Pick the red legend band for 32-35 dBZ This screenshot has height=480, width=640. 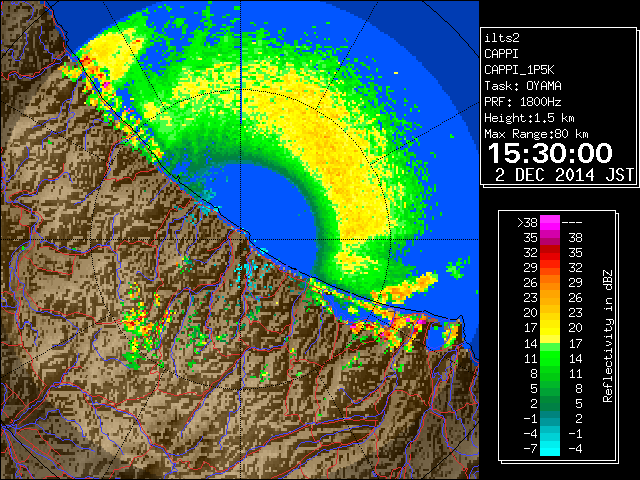click(550, 253)
